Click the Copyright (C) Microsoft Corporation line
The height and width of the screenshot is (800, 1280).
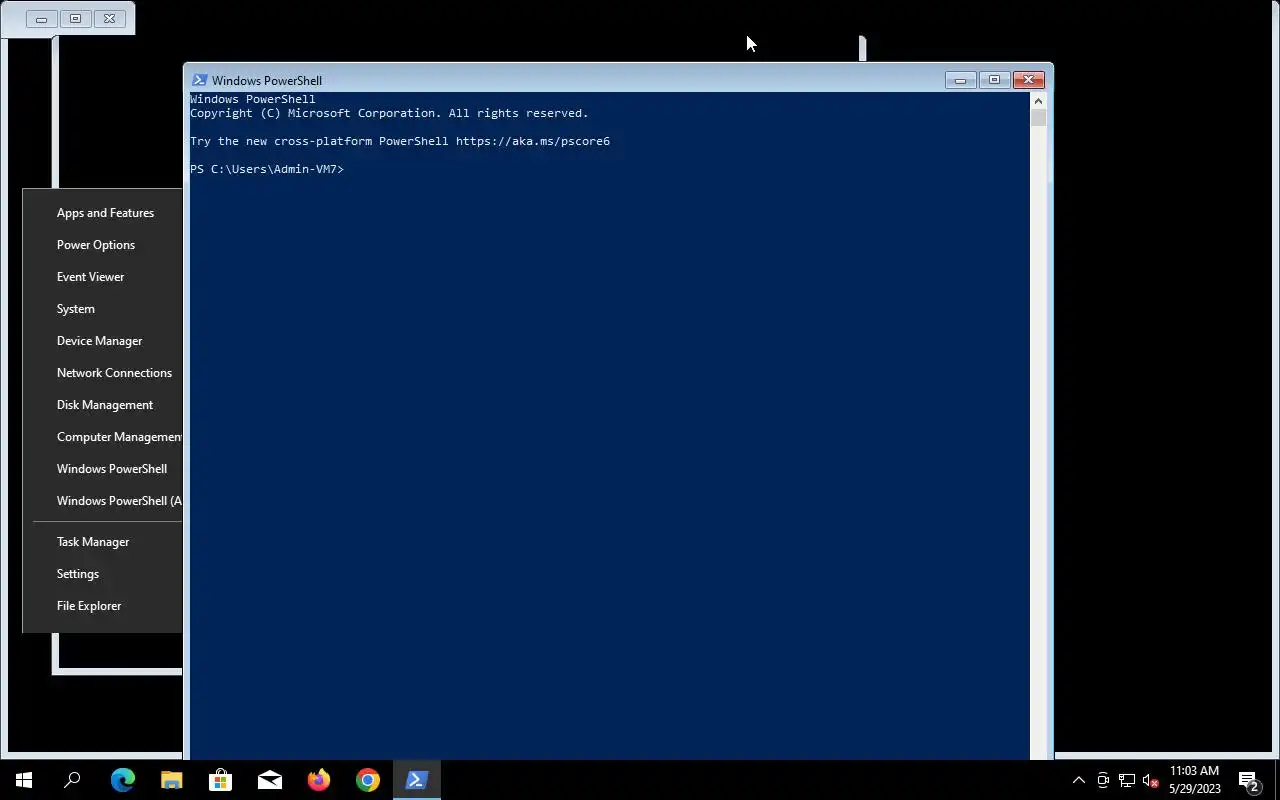tap(389, 113)
